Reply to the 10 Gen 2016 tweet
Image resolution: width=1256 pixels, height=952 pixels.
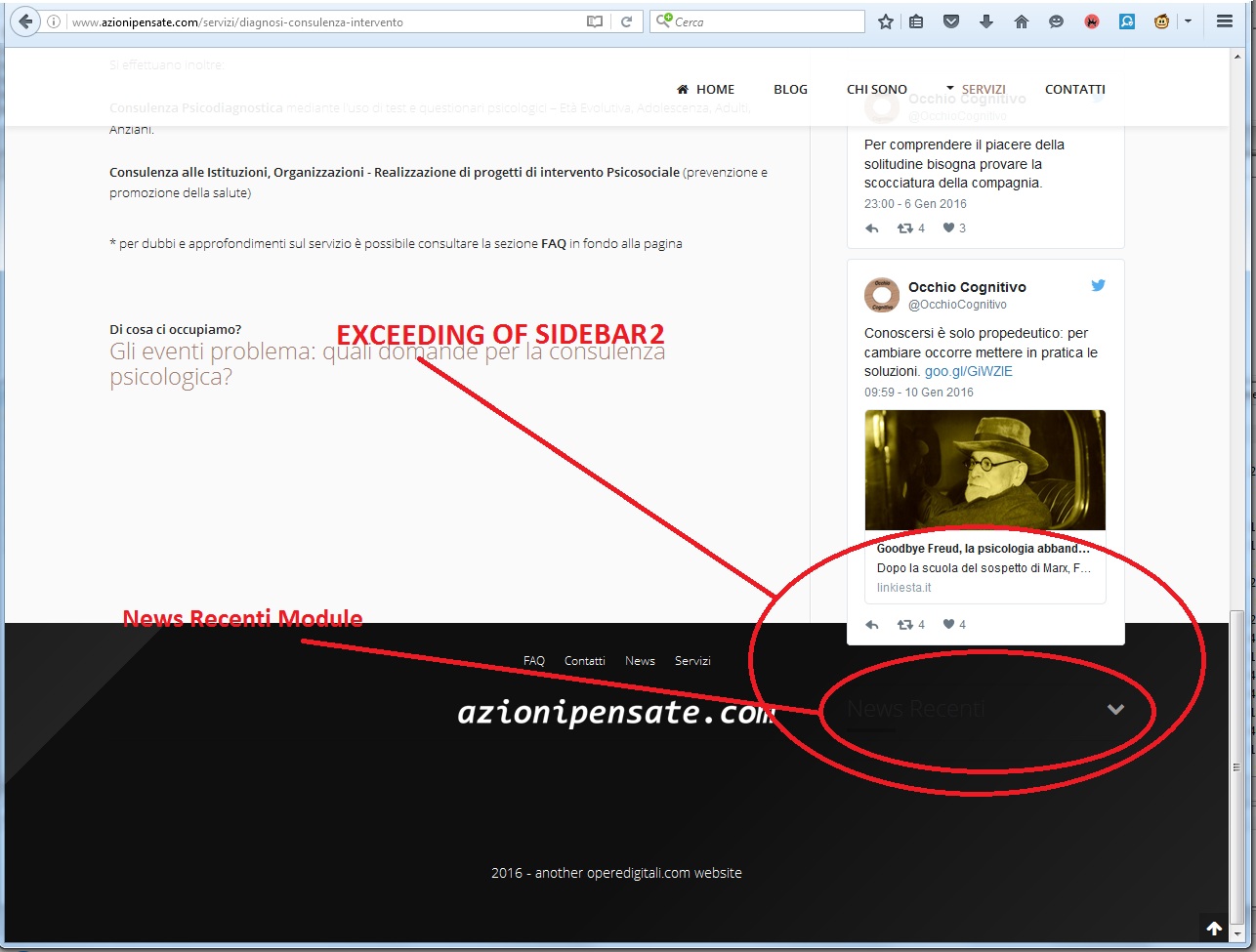tap(872, 625)
